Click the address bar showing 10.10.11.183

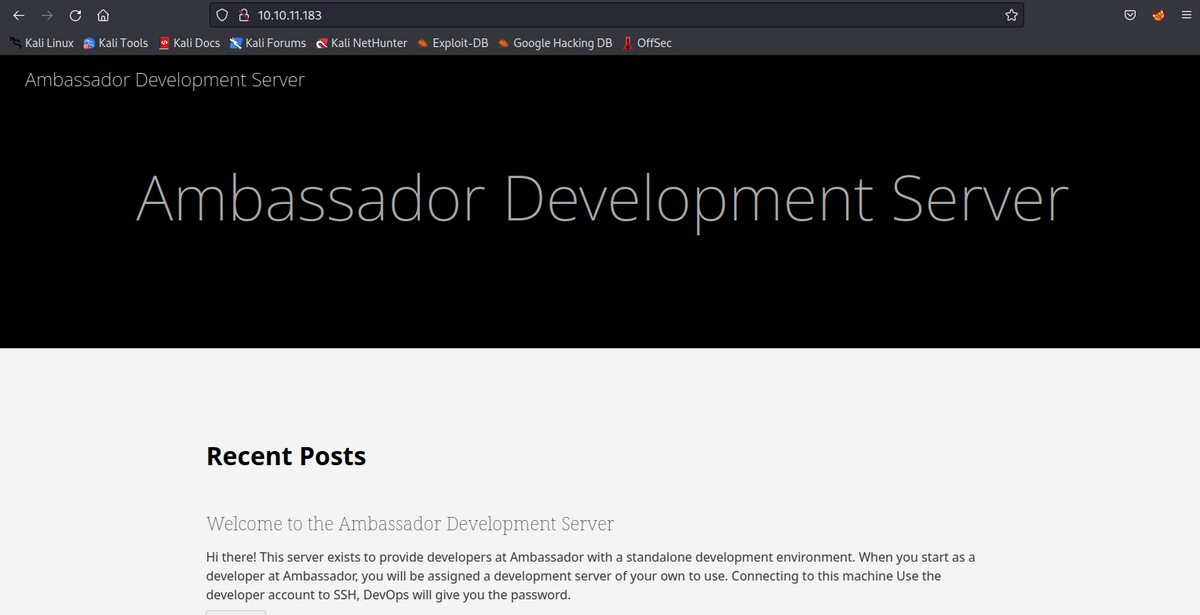[x=617, y=15]
